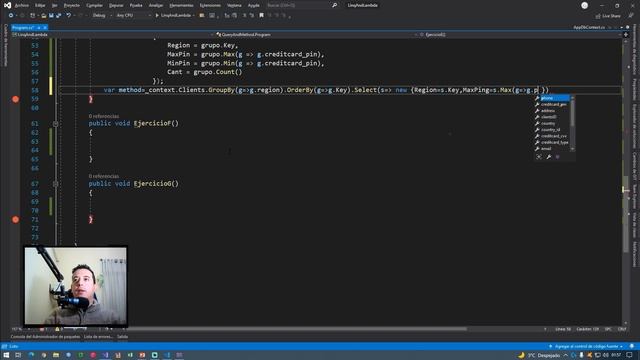
Task: Open the Any CPU platform dropdown
Action: (133, 16)
